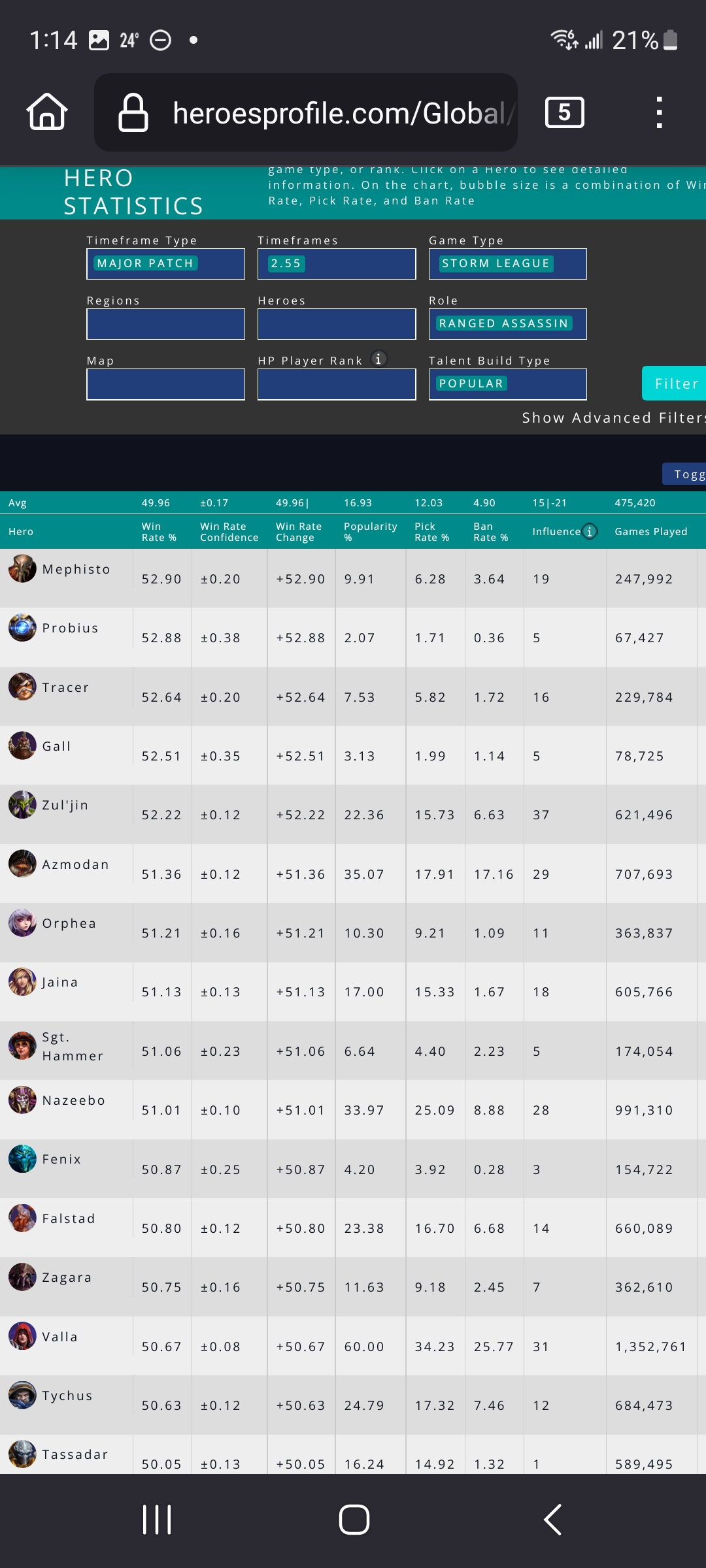Screen dimensions: 706x1568
Task: Click the Nazeebo hero portrait
Action: tap(22, 1100)
